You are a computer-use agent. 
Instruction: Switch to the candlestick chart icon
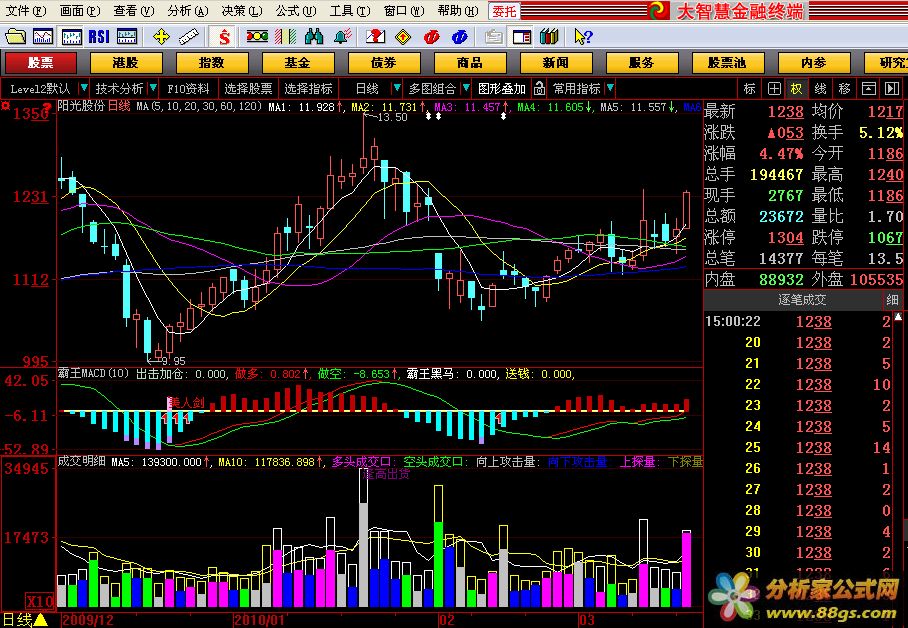point(72,37)
